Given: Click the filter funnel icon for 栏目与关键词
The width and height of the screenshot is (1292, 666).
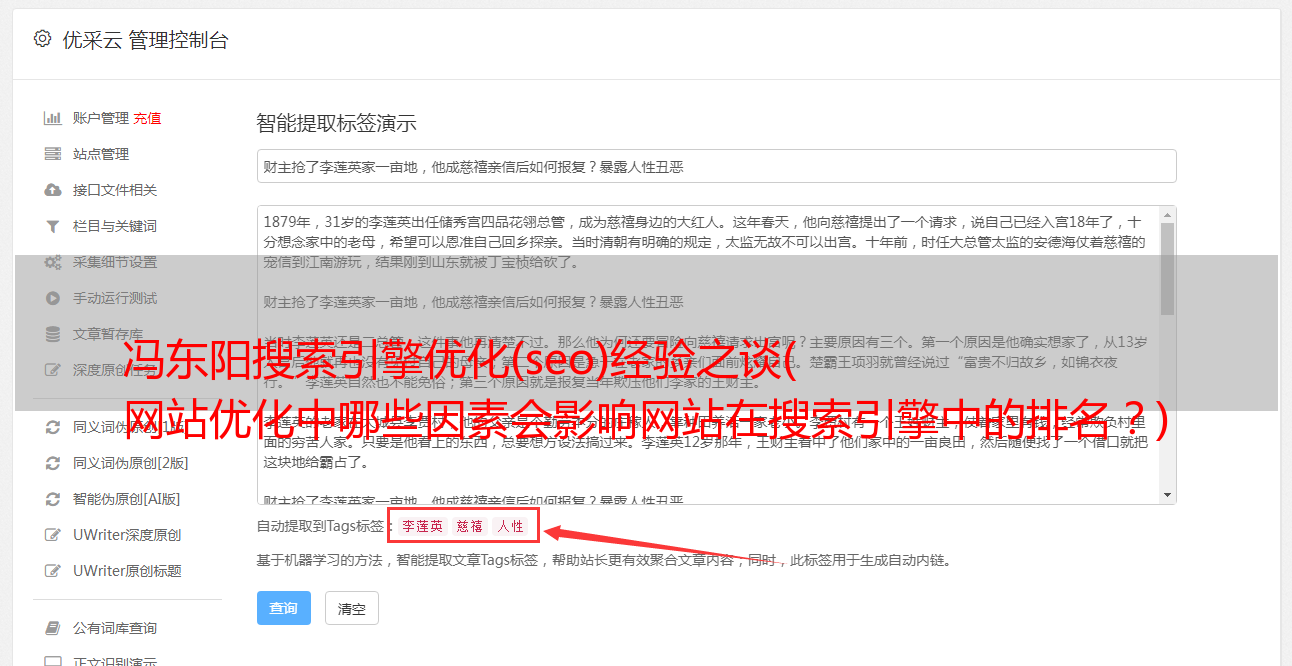Looking at the screenshot, I should [53, 226].
